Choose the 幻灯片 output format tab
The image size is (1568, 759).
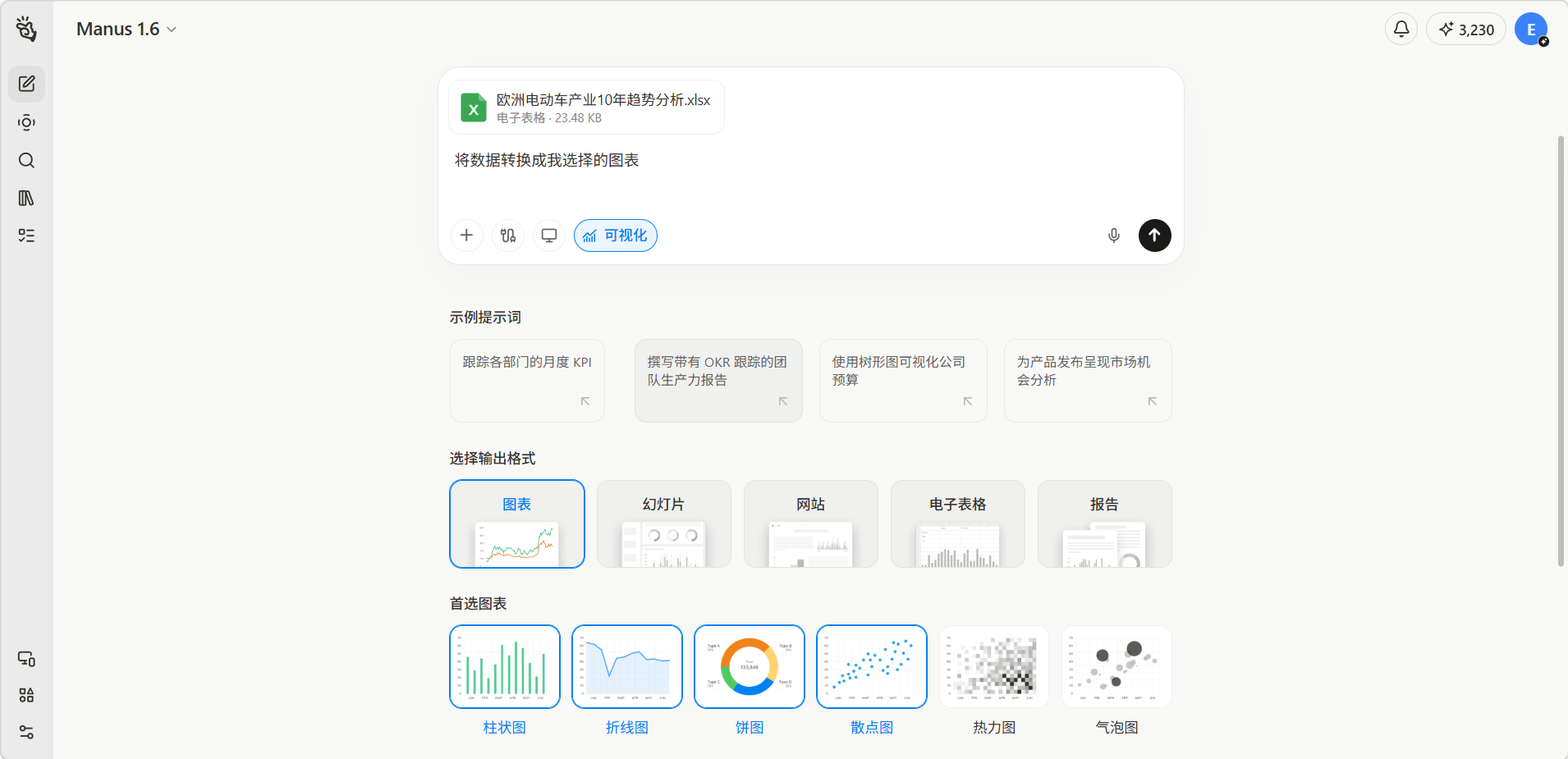(x=663, y=524)
